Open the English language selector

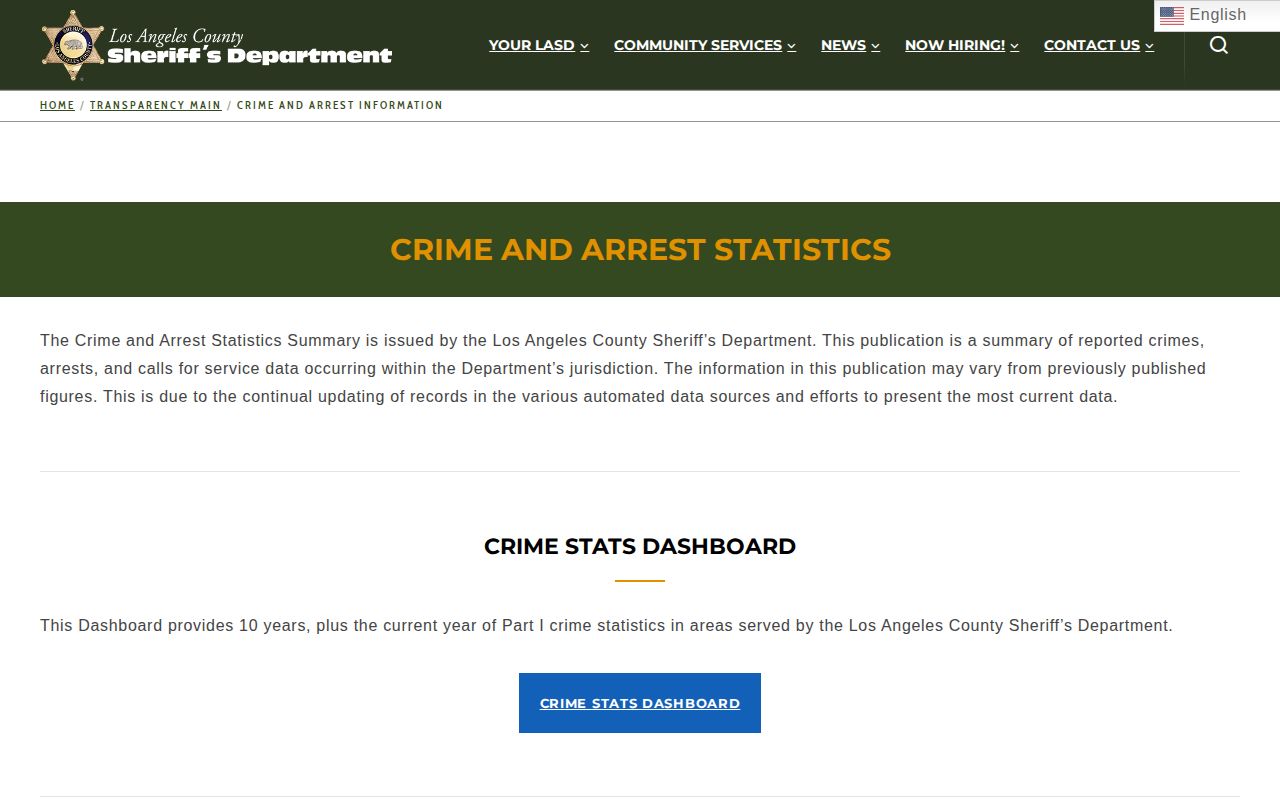pos(1217,15)
